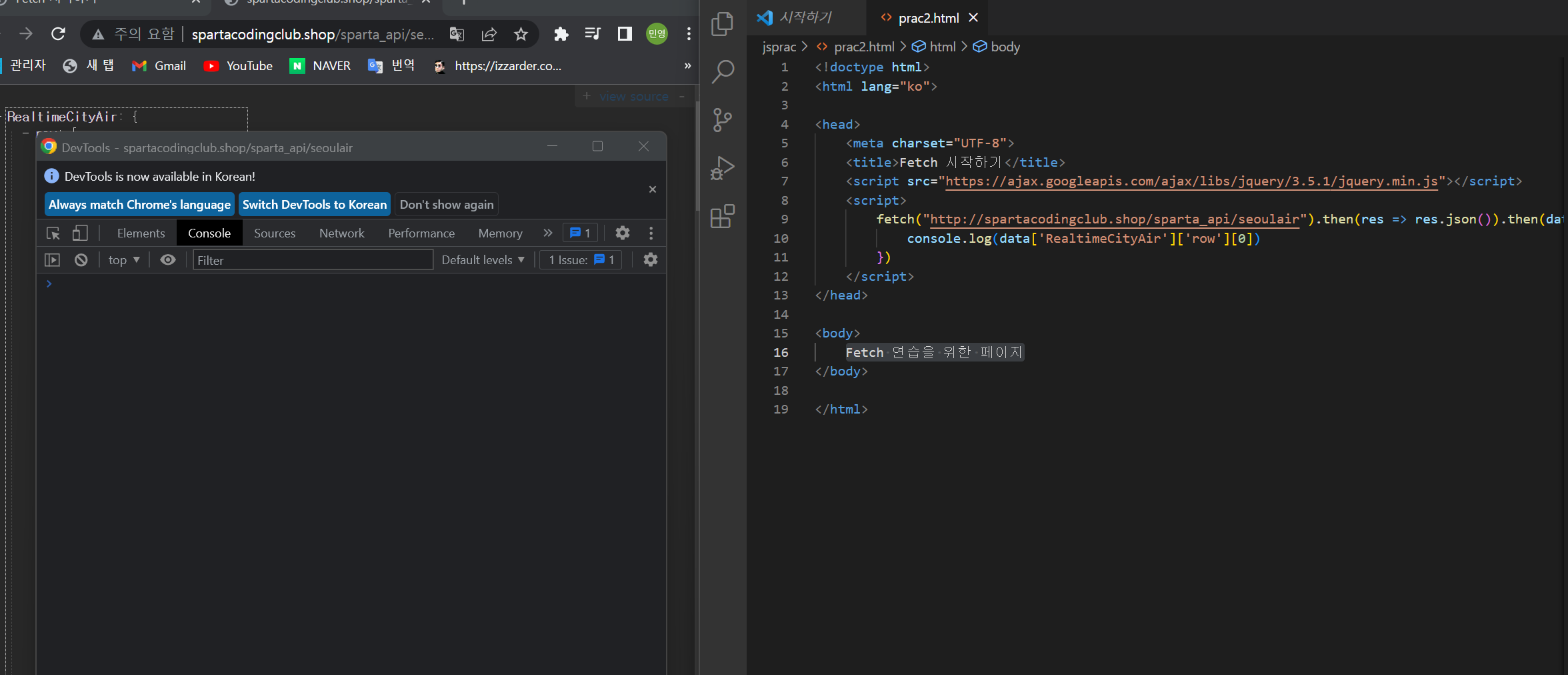Screen dimensions: 1568x675
Task: Click the 1 Issue link in console toolbar
Action: pyautogui.click(x=581, y=260)
